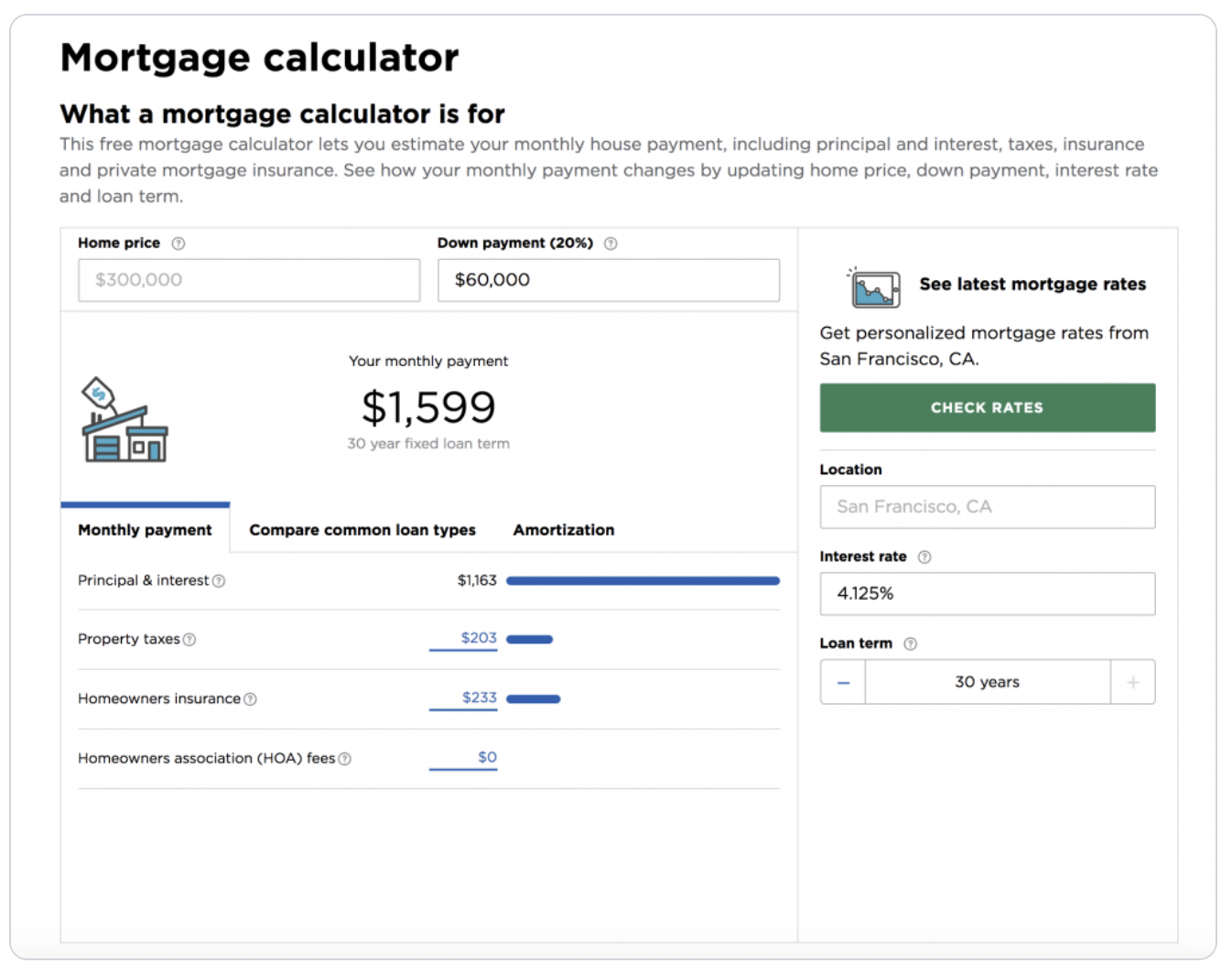Focus the Down payment input field
Image resolution: width=1232 pixels, height=974 pixels.
click(609, 280)
